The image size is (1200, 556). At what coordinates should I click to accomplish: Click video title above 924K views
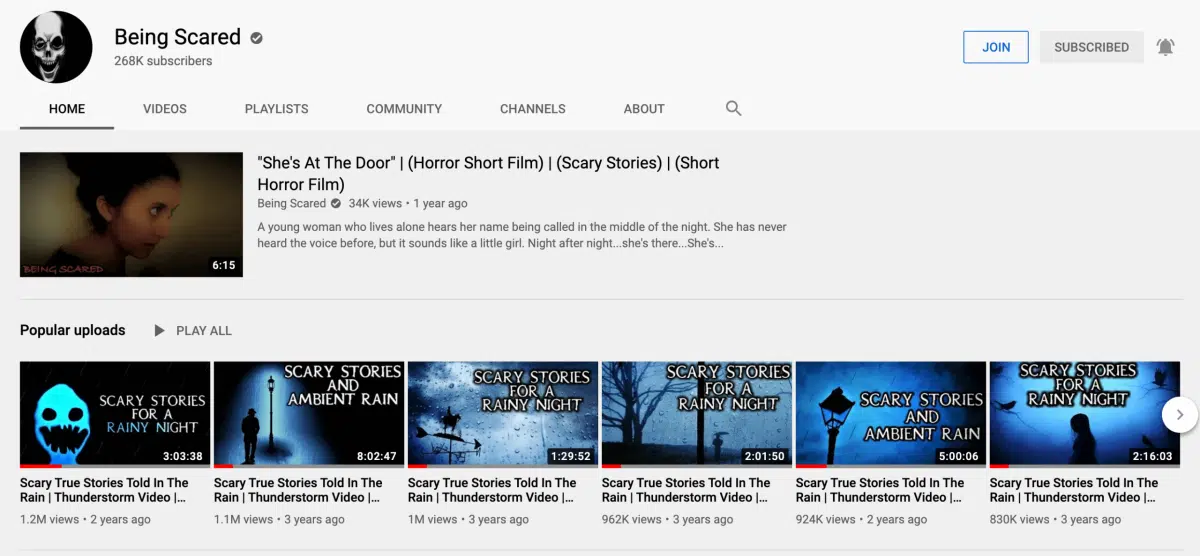[880, 490]
